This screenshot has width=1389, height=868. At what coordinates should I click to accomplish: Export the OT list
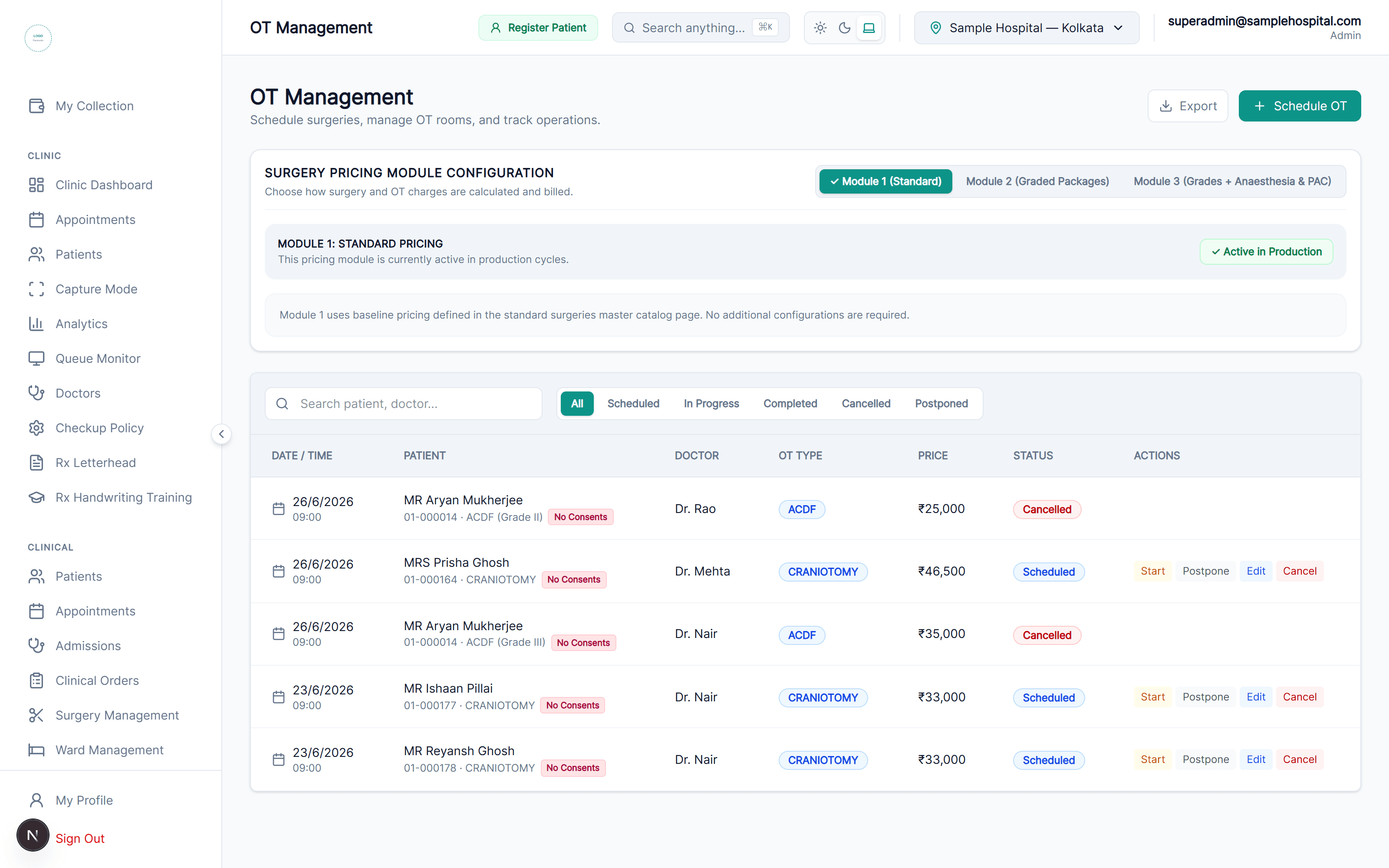(1188, 105)
